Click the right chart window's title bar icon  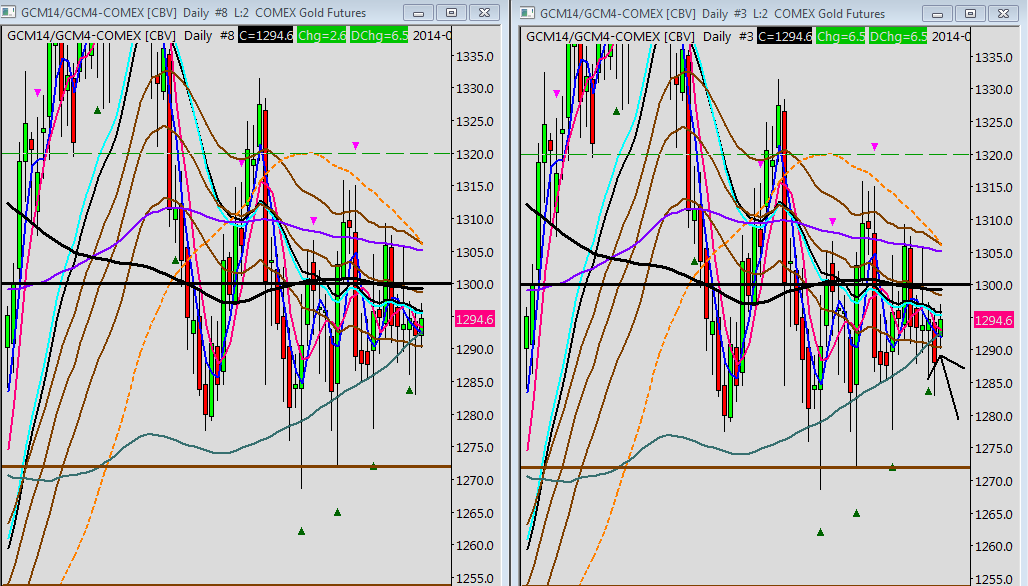[x=528, y=13]
